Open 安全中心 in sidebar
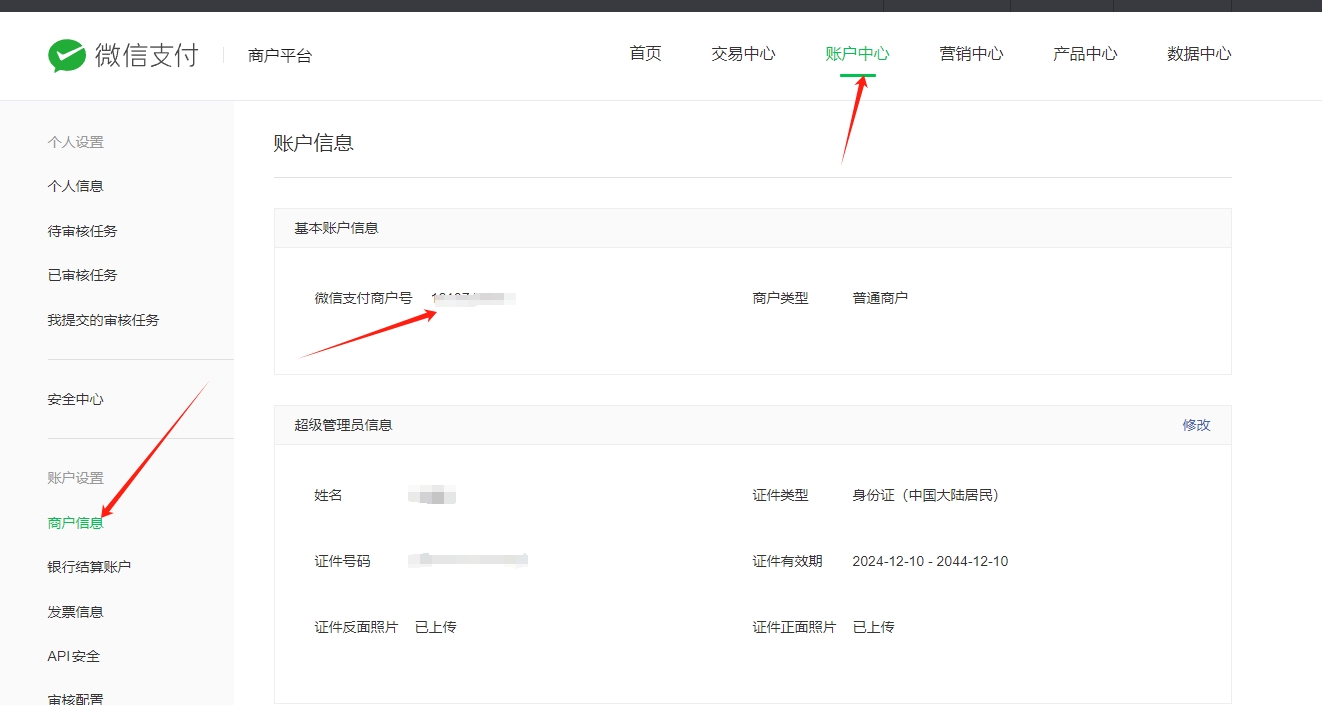This screenshot has width=1322, height=705. click(x=76, y=399)
